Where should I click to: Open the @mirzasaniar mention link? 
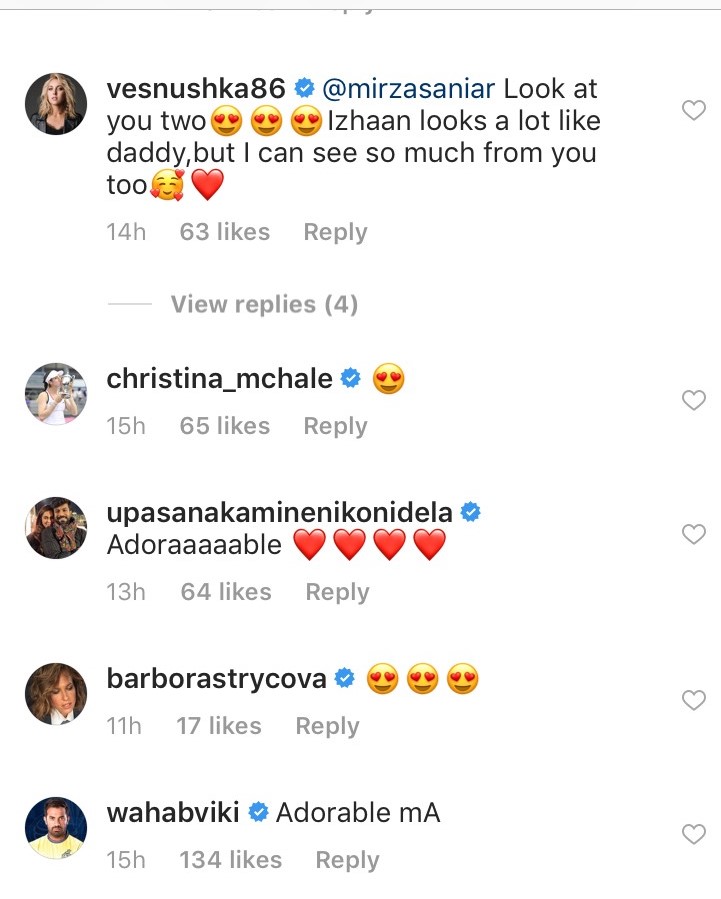(x=408, y=88)
